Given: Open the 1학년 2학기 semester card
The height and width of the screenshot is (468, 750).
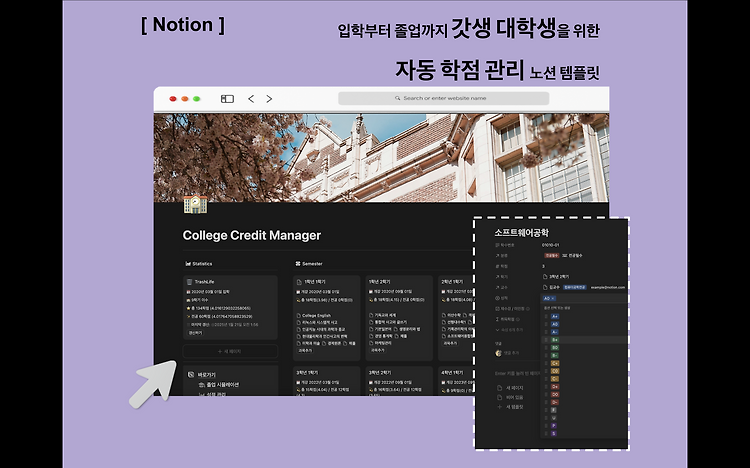Looking at the screenshot, I should (399, 318).
